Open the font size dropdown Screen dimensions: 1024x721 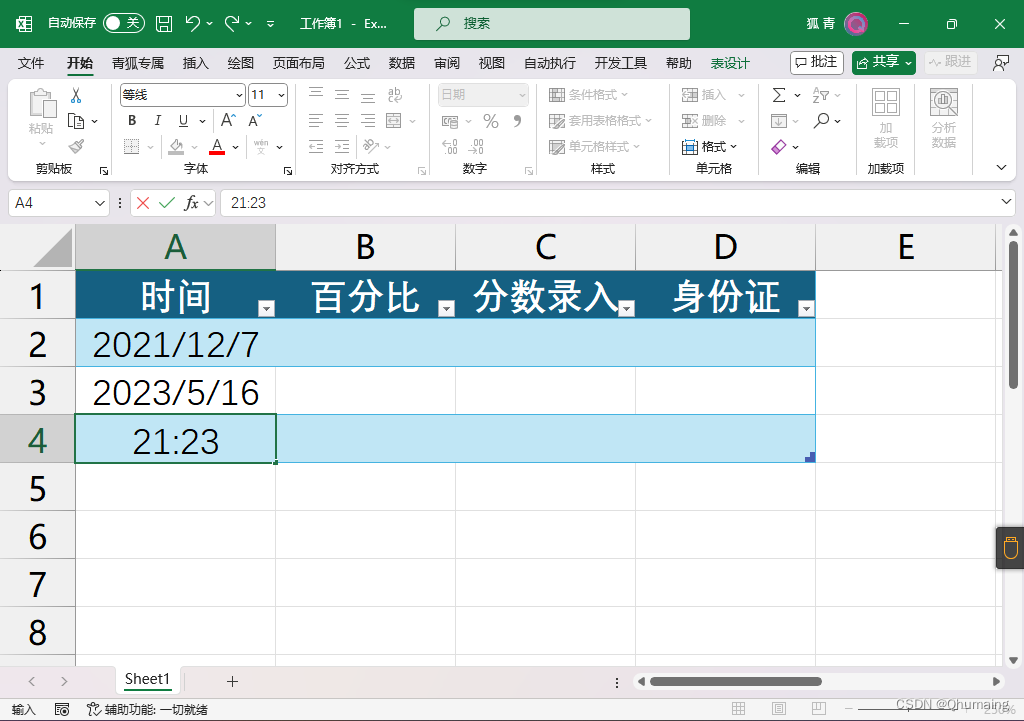coord(279,95)
